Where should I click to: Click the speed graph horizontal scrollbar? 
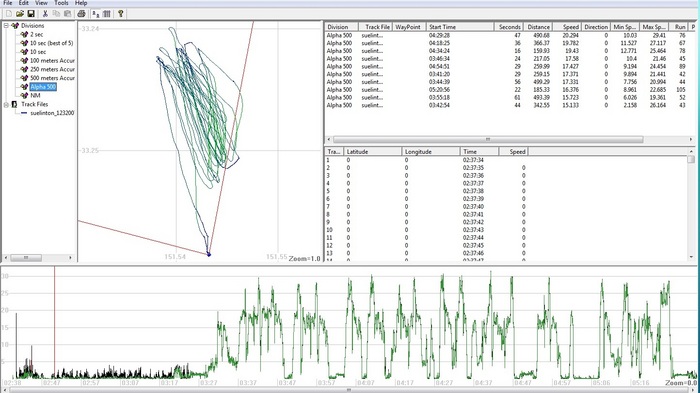[350, 390]
